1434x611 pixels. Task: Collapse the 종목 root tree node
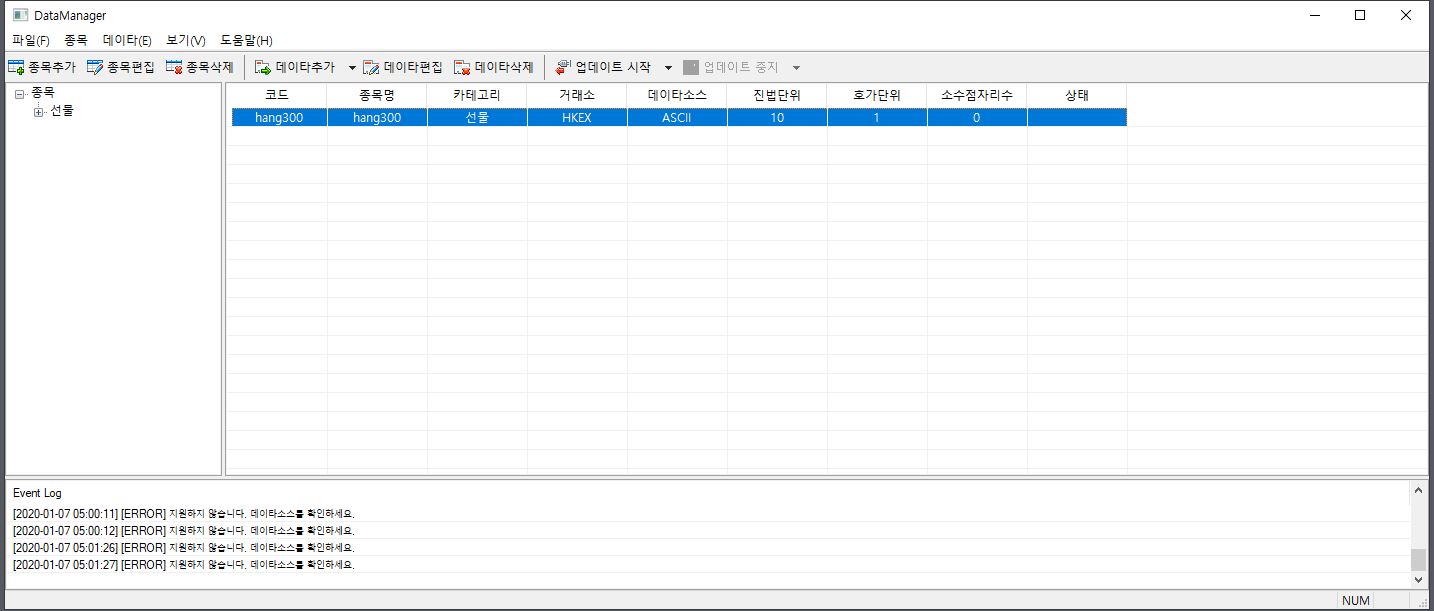(20, 94)
